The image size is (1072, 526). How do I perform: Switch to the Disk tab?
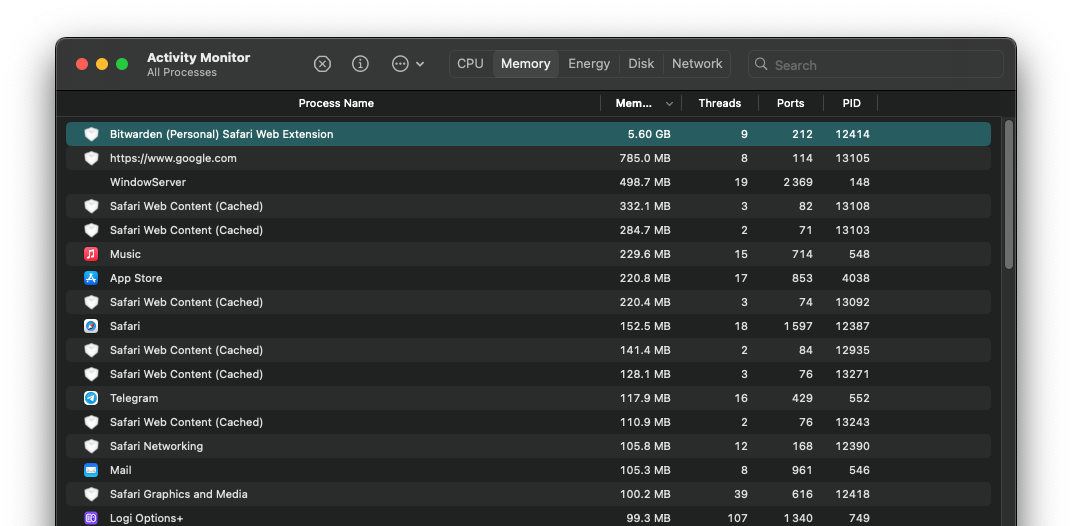641,64
